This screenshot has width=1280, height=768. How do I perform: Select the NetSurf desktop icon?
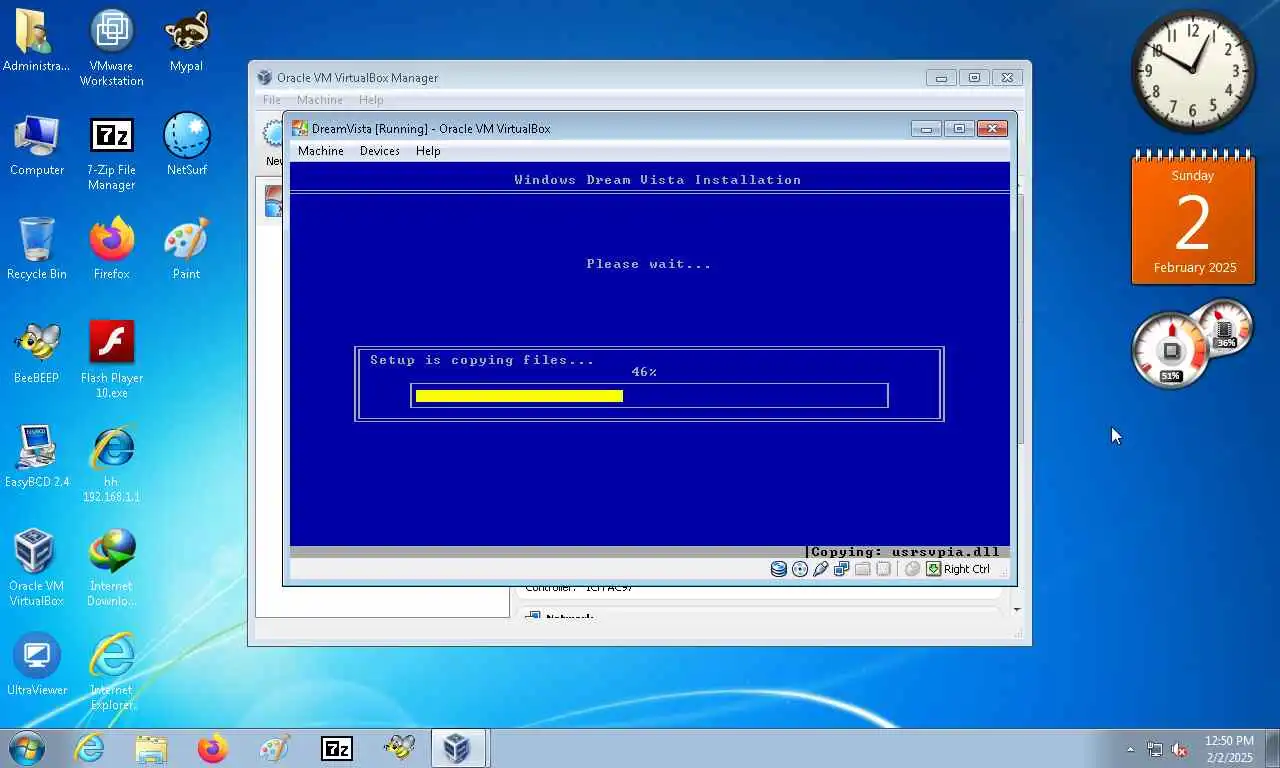pyautogui.click(x=186, y=146)
